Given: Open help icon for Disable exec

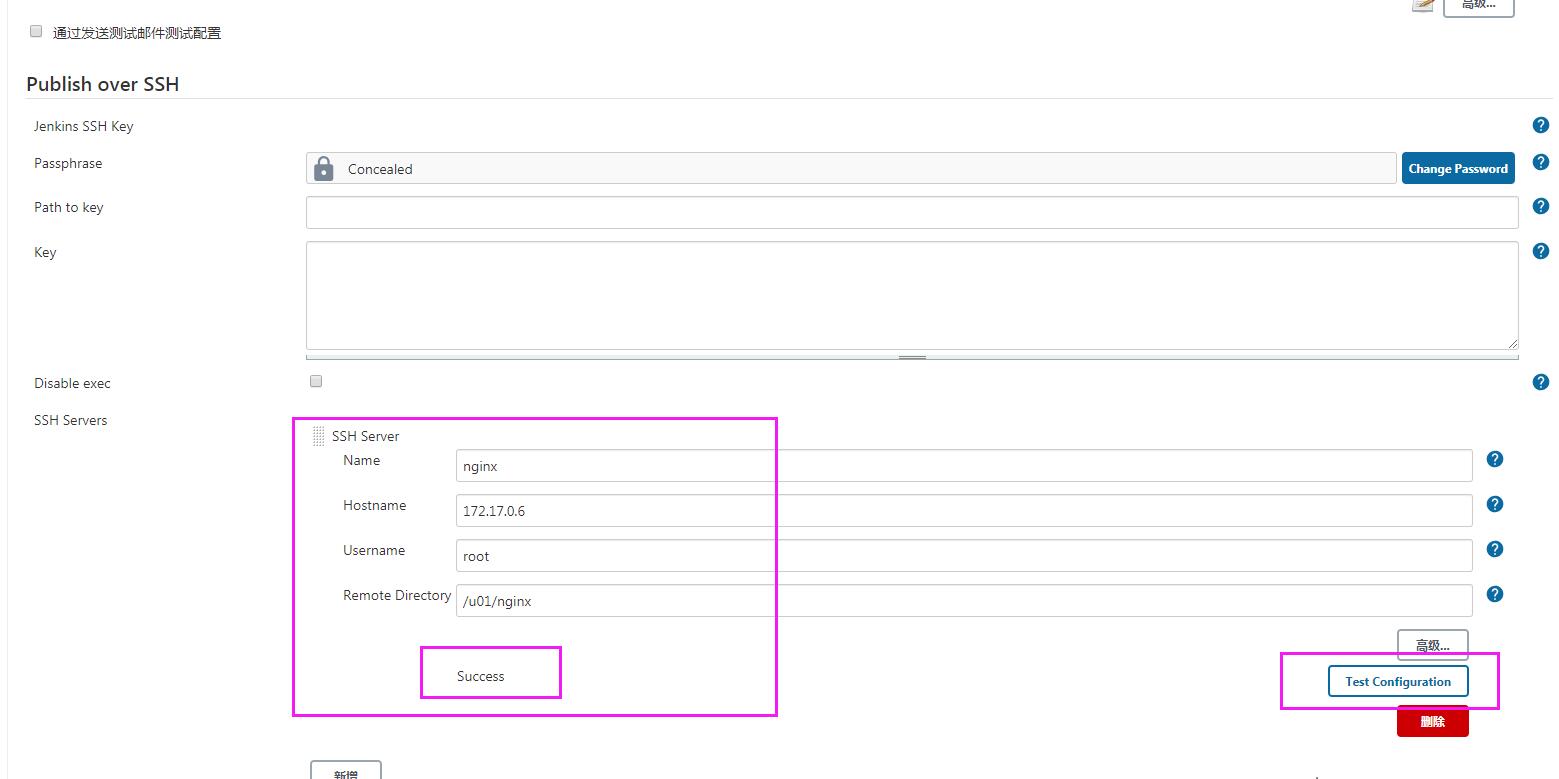Looking at the screenshot, I should tap(1541, 382).
